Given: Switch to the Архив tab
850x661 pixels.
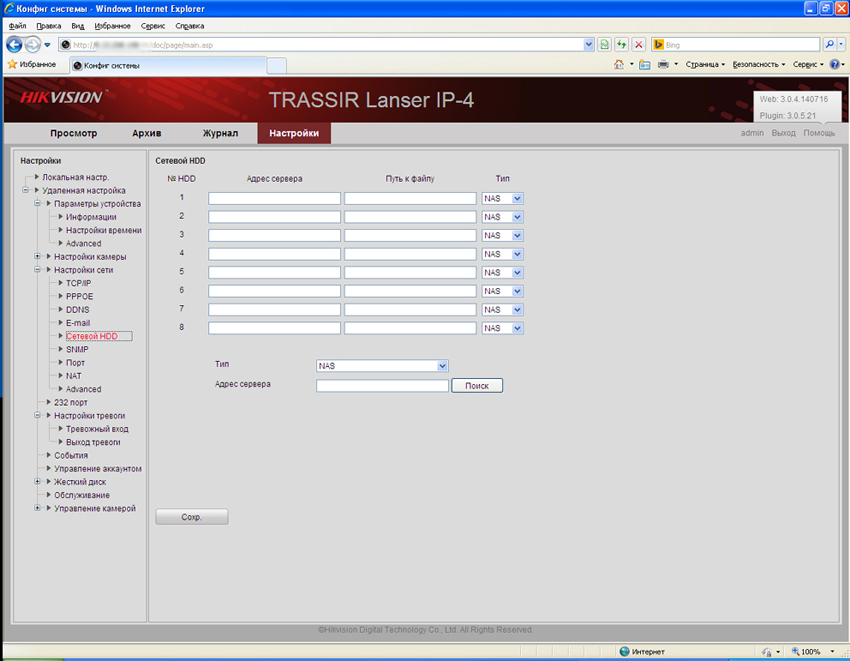Looking at the screenshot, I should [146, 133].
